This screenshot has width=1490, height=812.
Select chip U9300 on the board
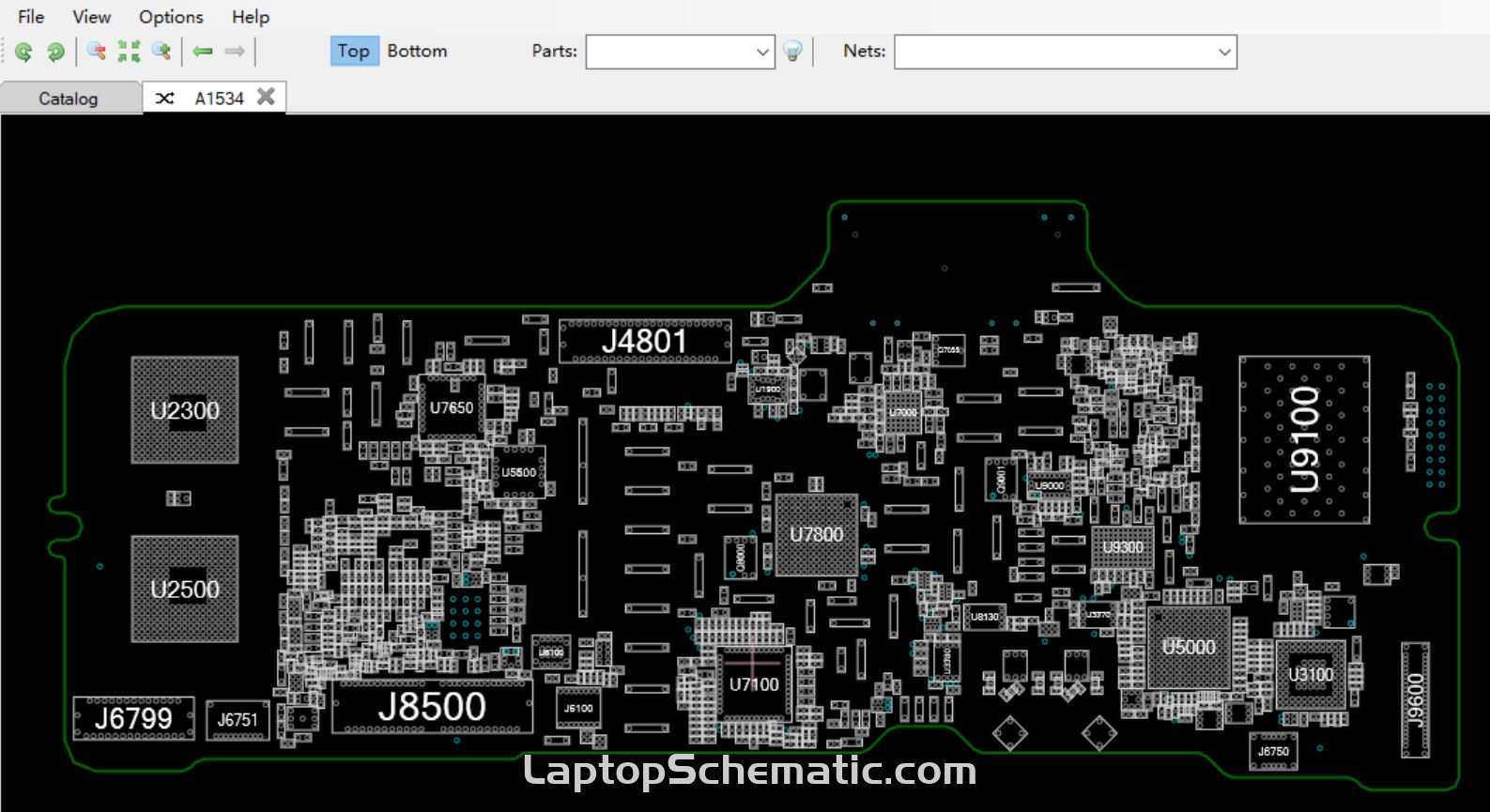click(x=1123, y=547)
